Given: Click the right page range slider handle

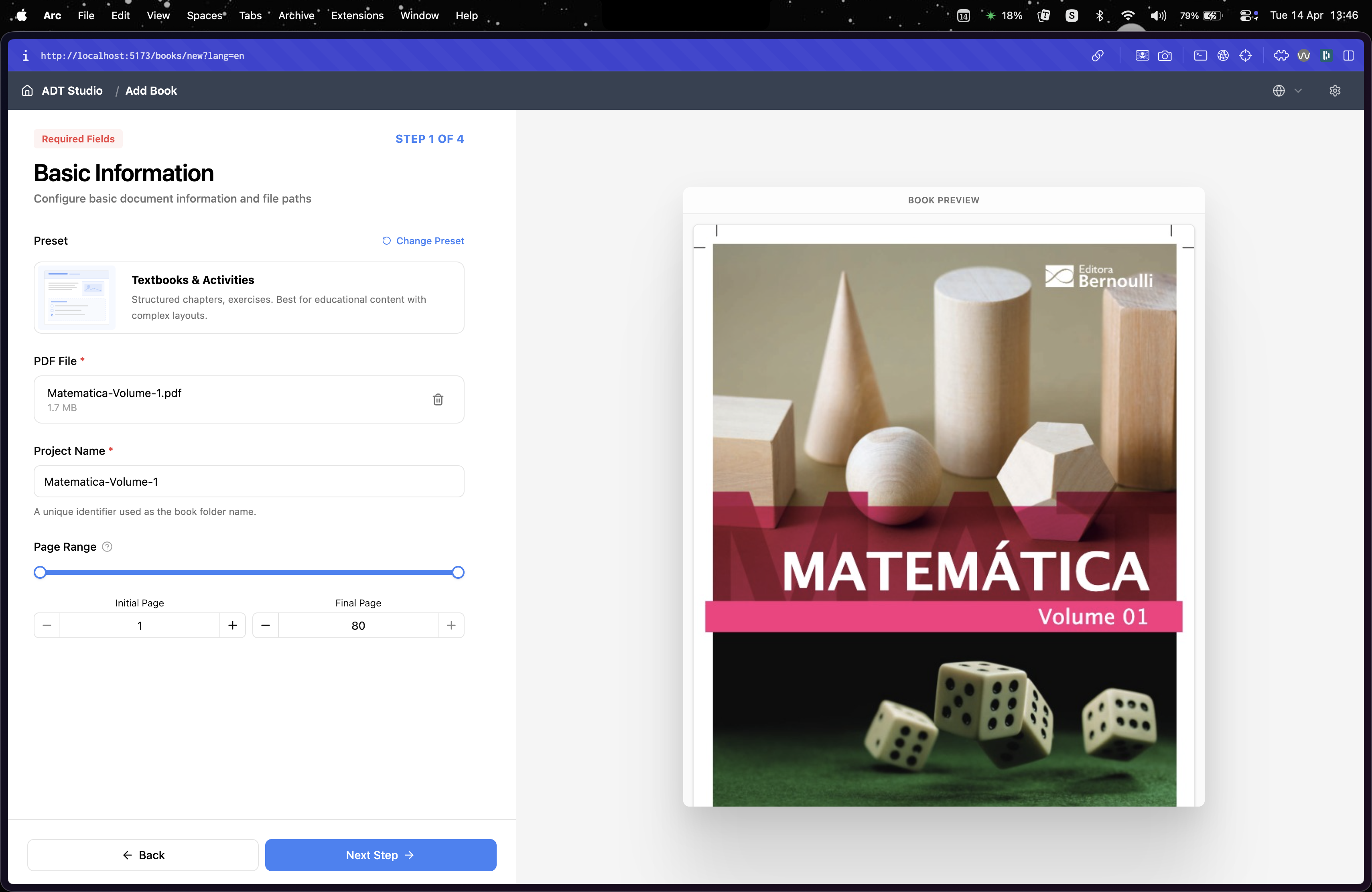Looking at the screenshot, I should point(458,572).
